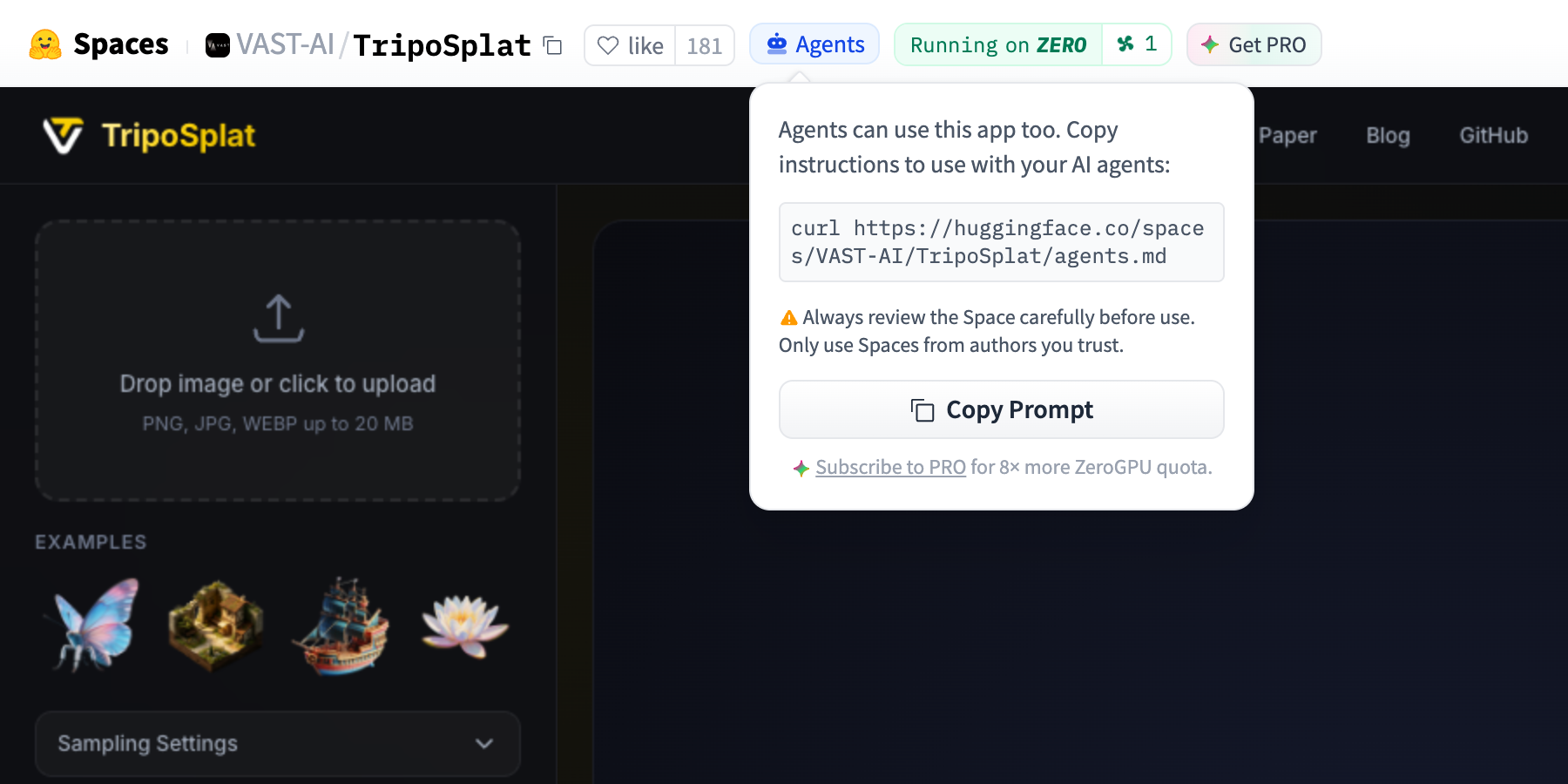The image size is (1568, 784).
Task: Open the Spaces home link
Action: click(x=120, y=44)
